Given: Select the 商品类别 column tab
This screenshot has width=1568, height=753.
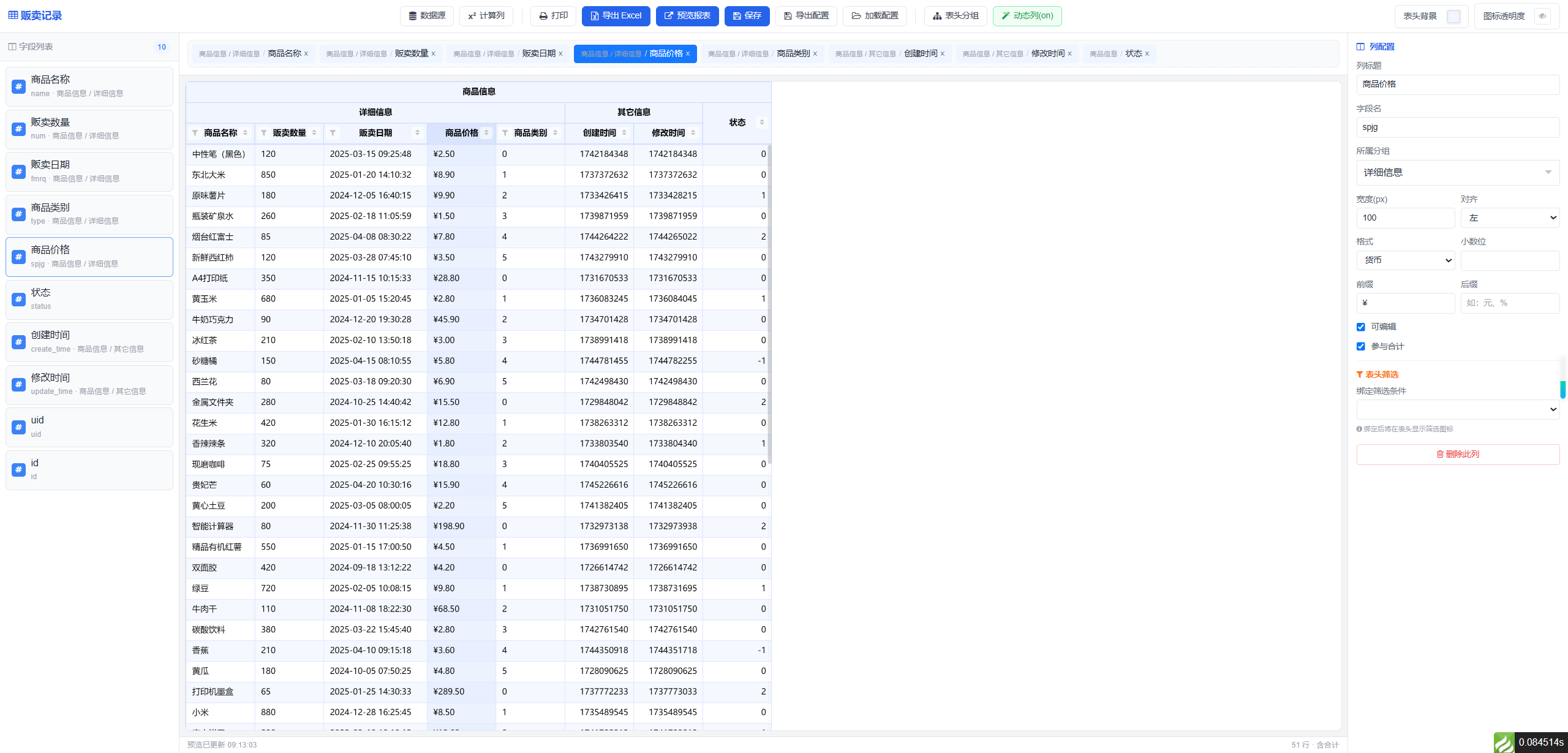Looking at the screenshot, I should (763, 54).
